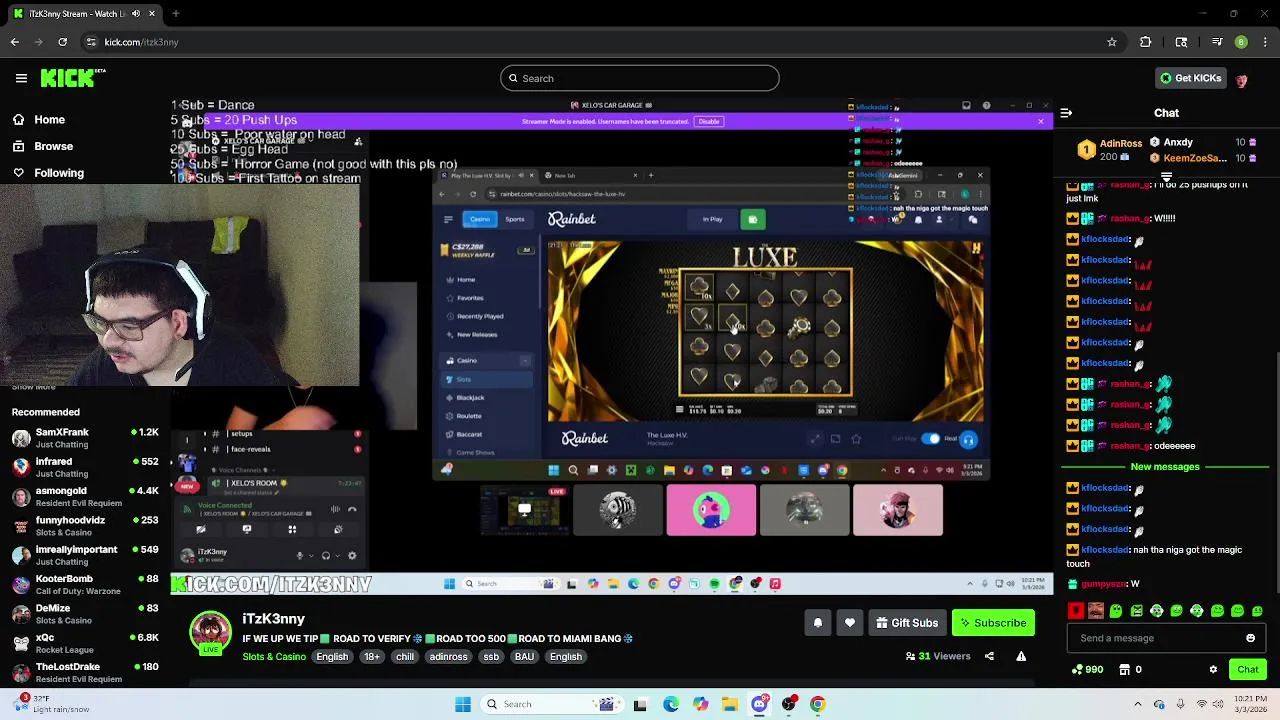Click the Gift Subs button
The height and width of the screenshot is (720, 1280).
(x=907, y=623)
